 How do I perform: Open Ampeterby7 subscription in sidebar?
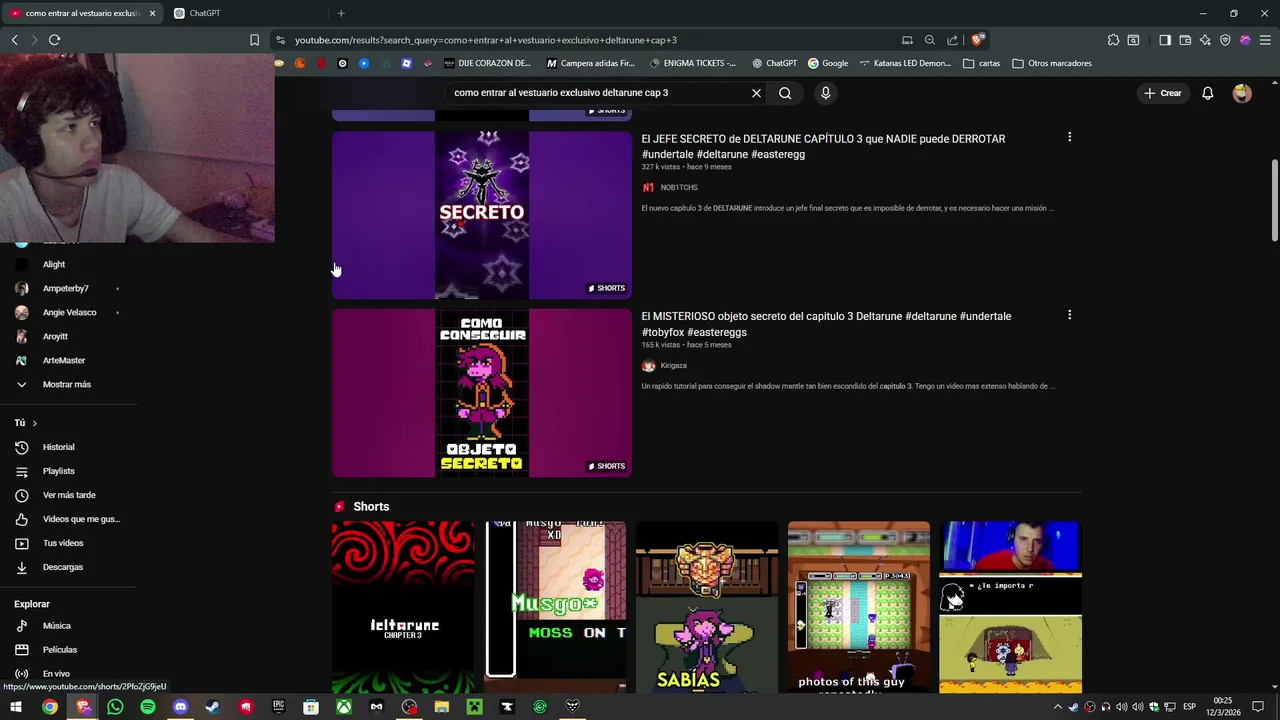[68, 288]
